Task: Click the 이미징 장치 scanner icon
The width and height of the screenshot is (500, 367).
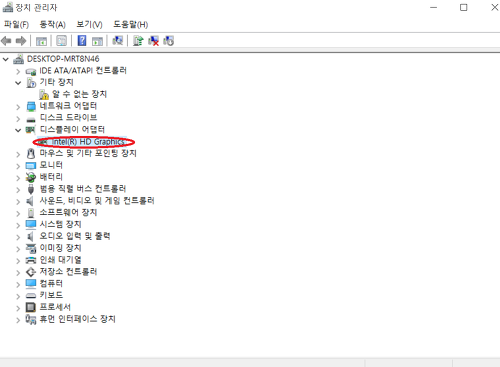Action: [x=31, y=248]
